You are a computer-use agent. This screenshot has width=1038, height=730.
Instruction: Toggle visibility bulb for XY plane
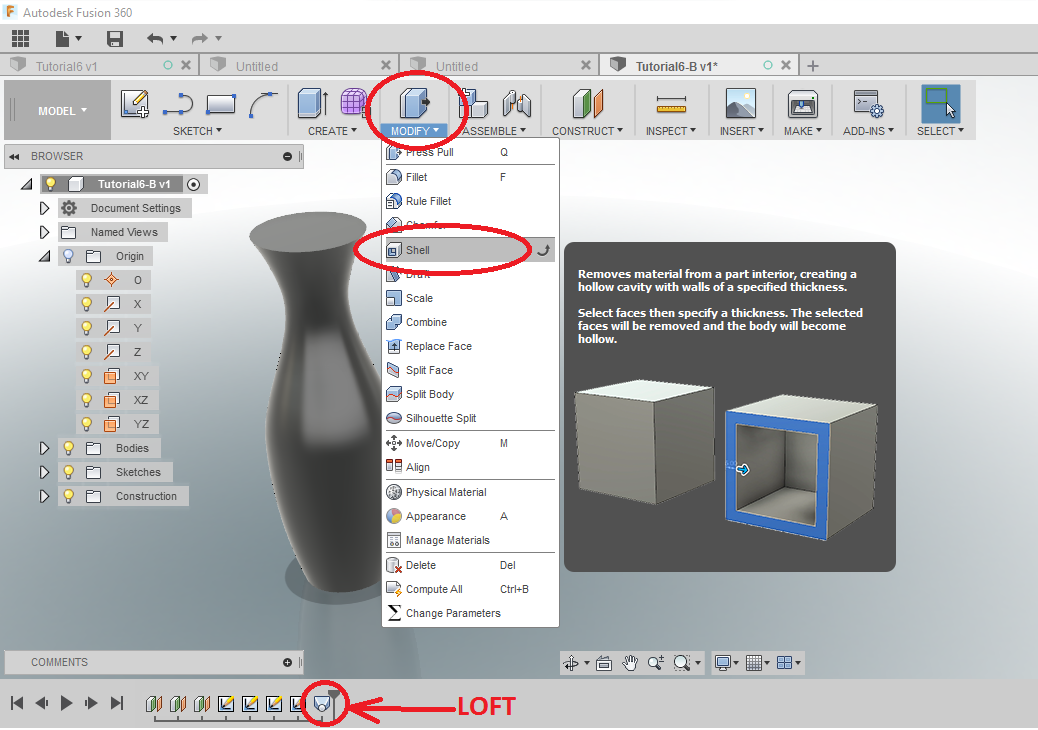point(86,376)
